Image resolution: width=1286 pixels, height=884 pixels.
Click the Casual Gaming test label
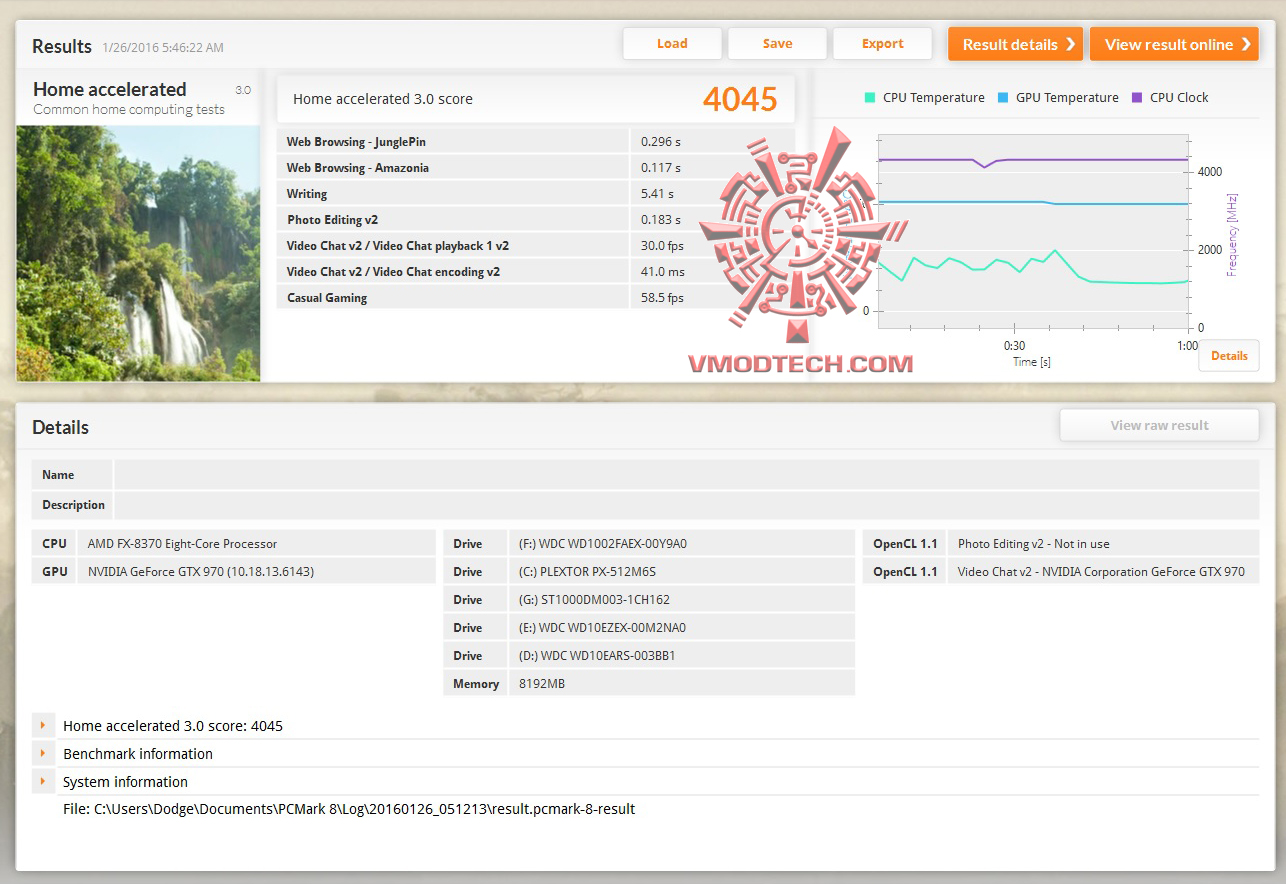(327, 298)
